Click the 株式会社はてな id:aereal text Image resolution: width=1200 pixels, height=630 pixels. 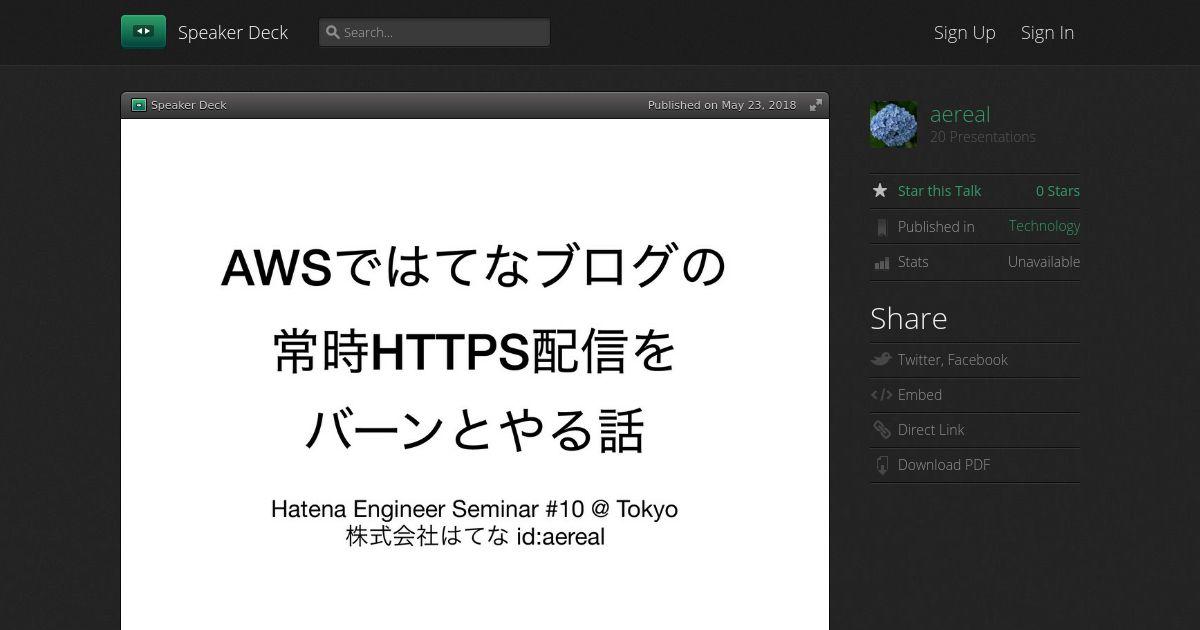coord(475,537)
